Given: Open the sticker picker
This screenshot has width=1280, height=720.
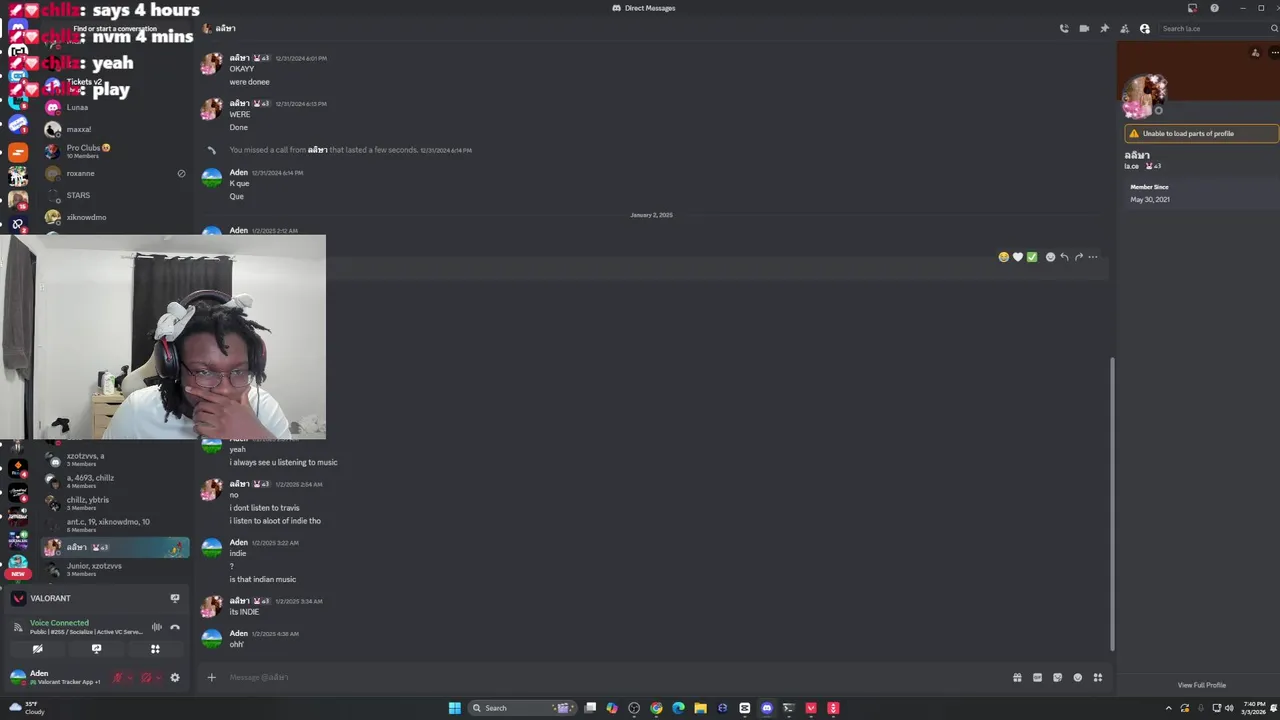Looking at the screenshot, I should (1057, 677).
